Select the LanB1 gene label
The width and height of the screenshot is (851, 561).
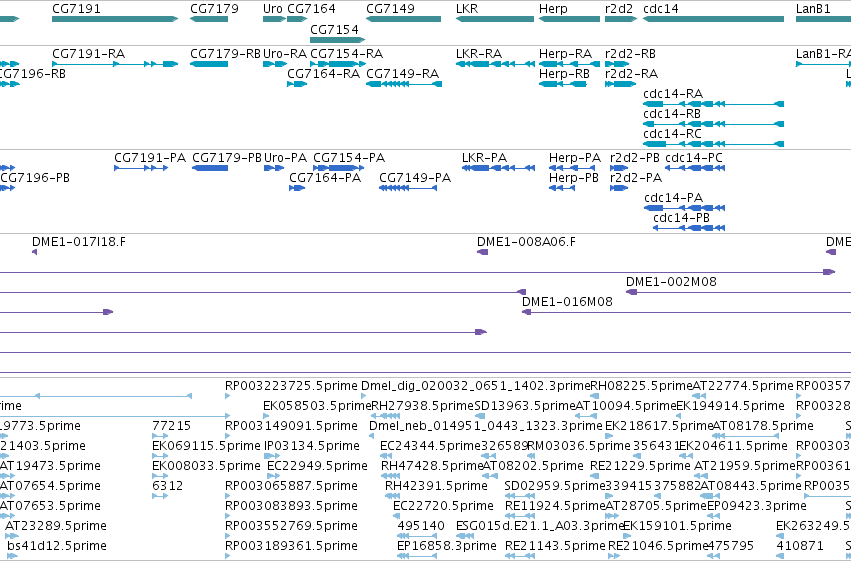point(813,9)
